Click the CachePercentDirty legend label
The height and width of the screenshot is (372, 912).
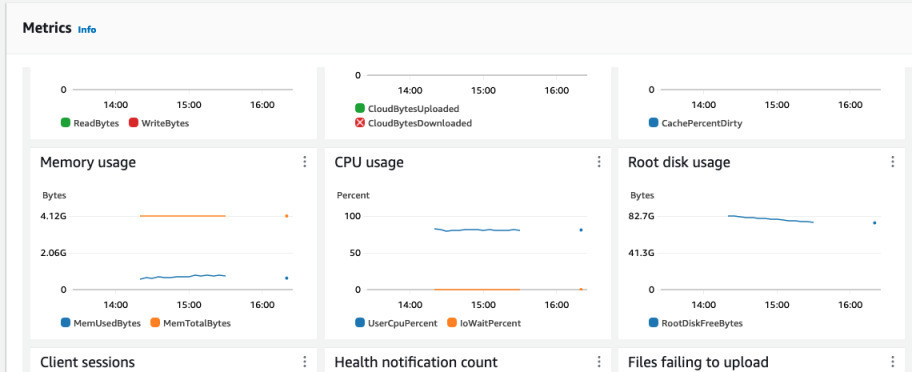coord(702,123)
